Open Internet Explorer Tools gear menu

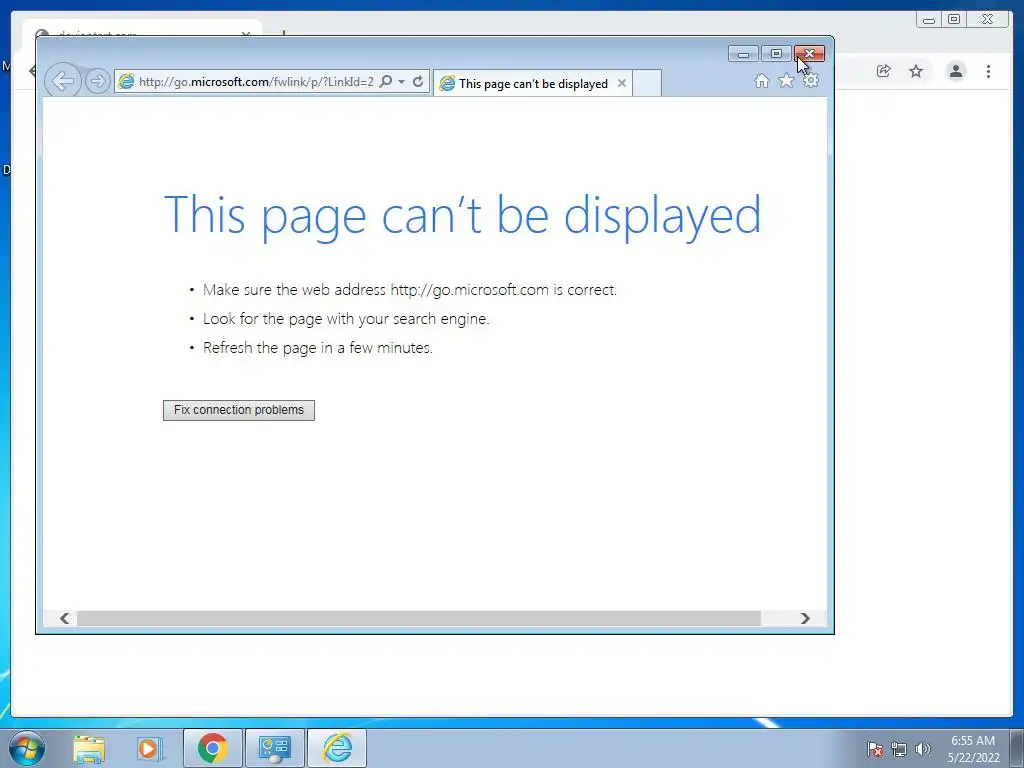[810, 81]
